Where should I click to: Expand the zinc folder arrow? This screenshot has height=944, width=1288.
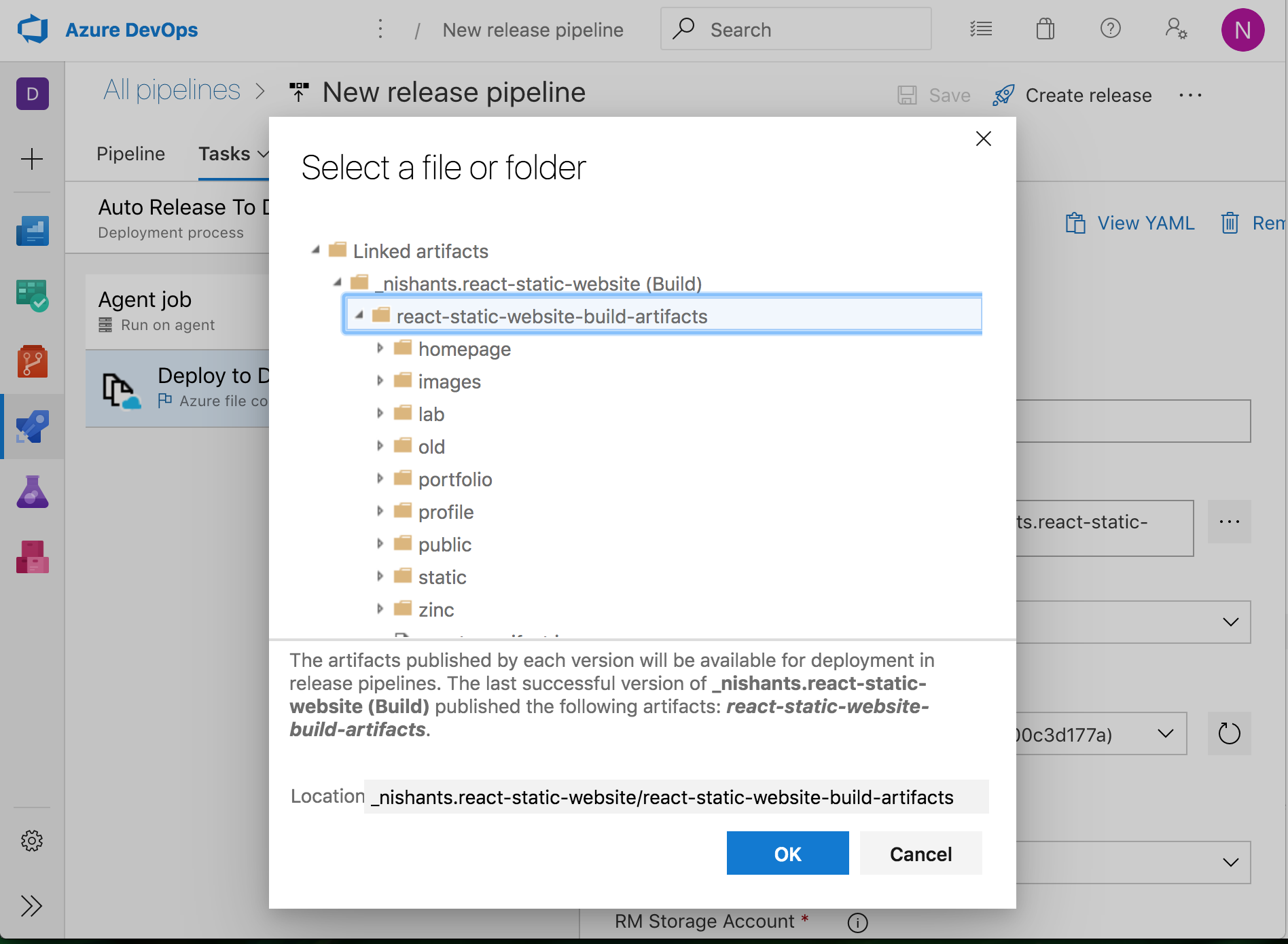380,609
